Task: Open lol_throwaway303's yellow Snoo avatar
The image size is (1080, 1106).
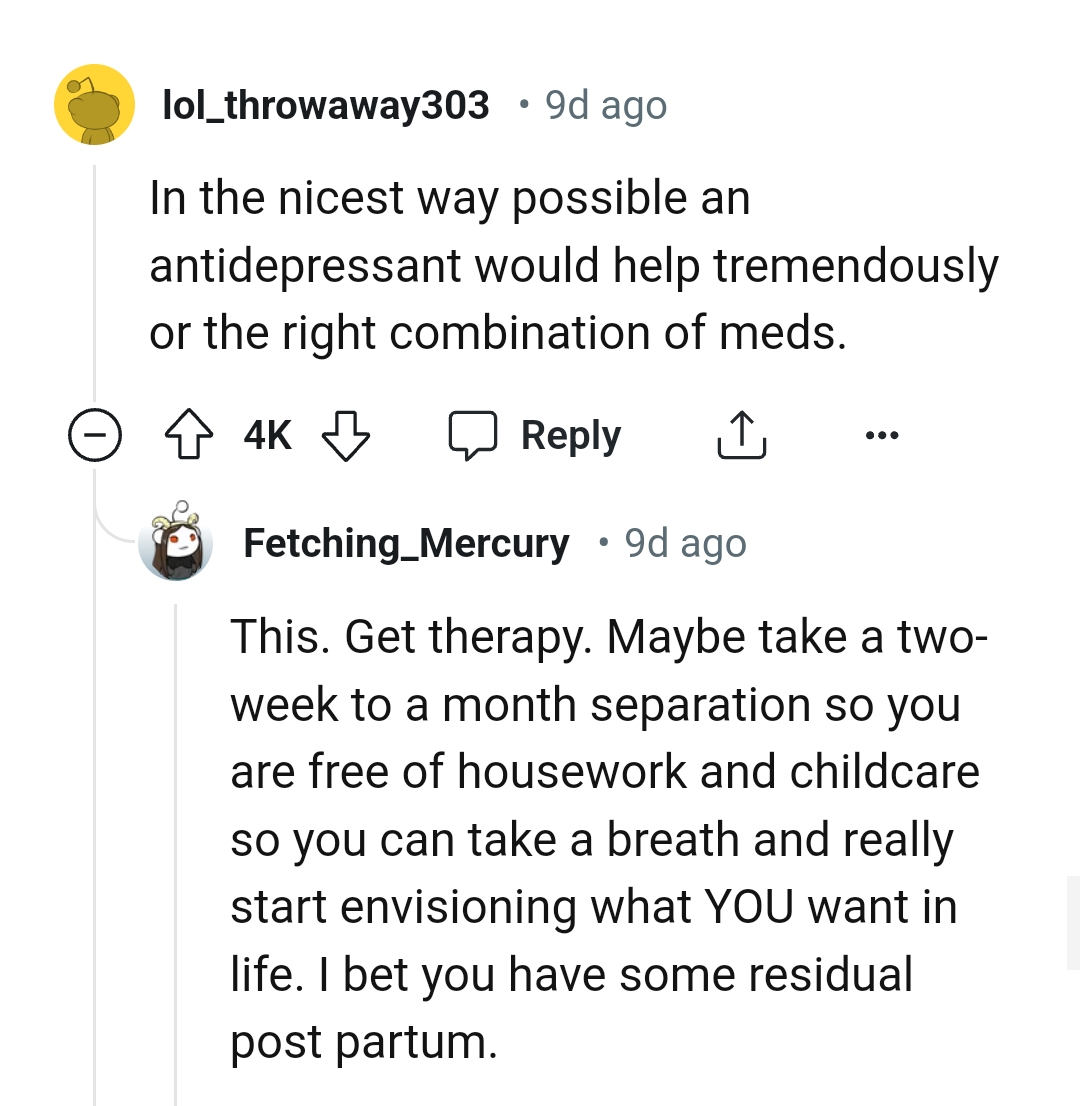Action: (94, 104)
